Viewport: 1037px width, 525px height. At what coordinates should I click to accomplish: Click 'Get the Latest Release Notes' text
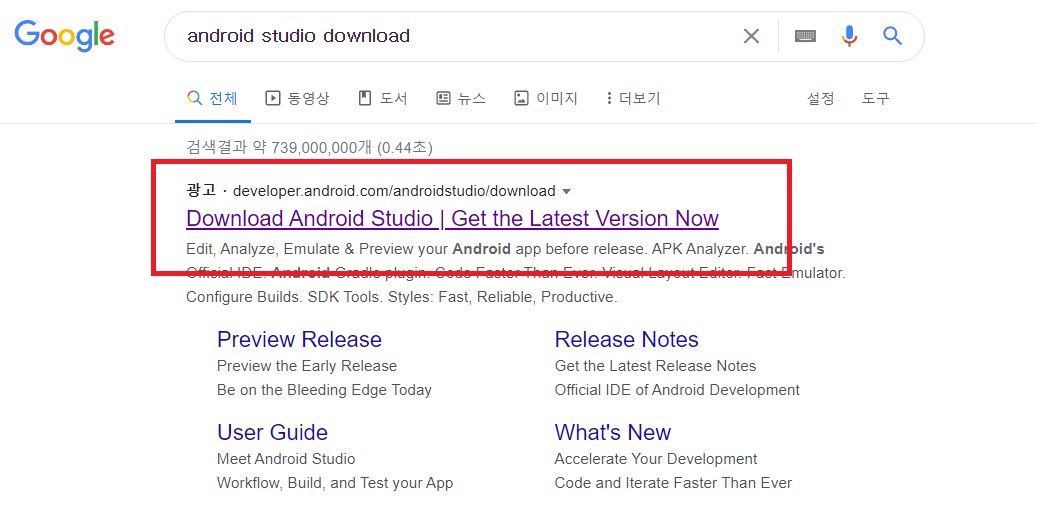(655, 366)
